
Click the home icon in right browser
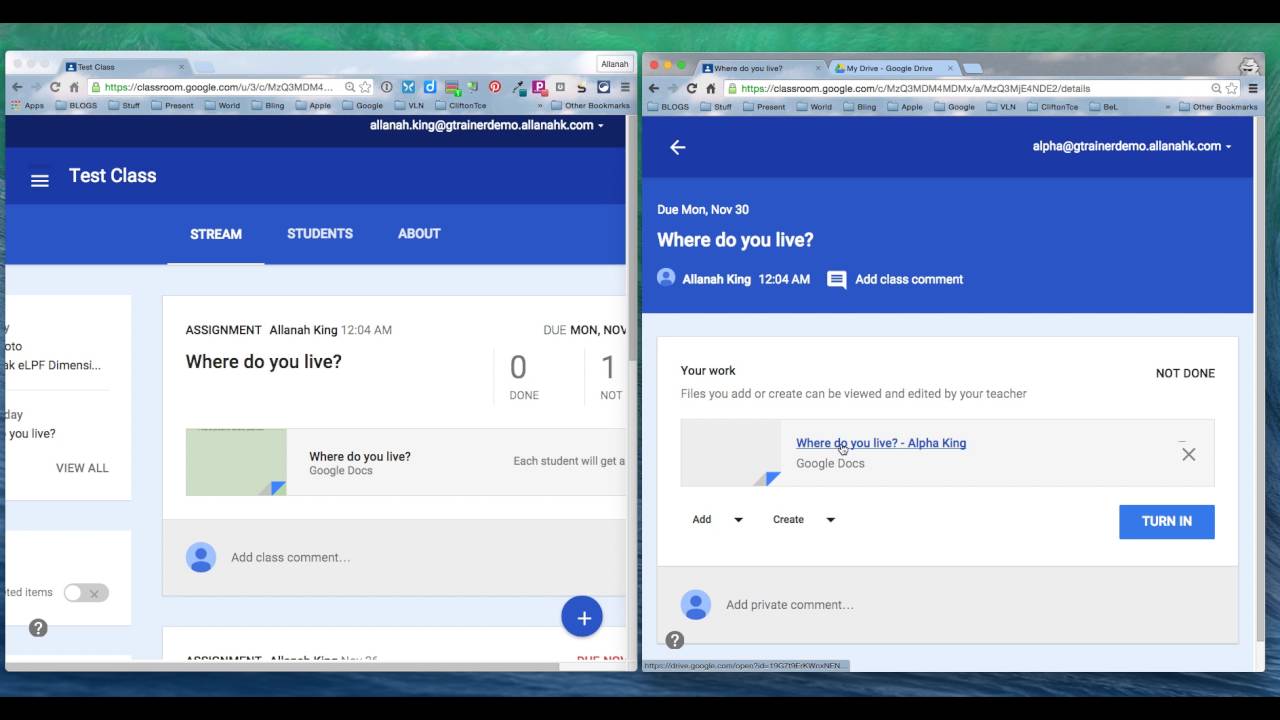click(x=711, y=88)
